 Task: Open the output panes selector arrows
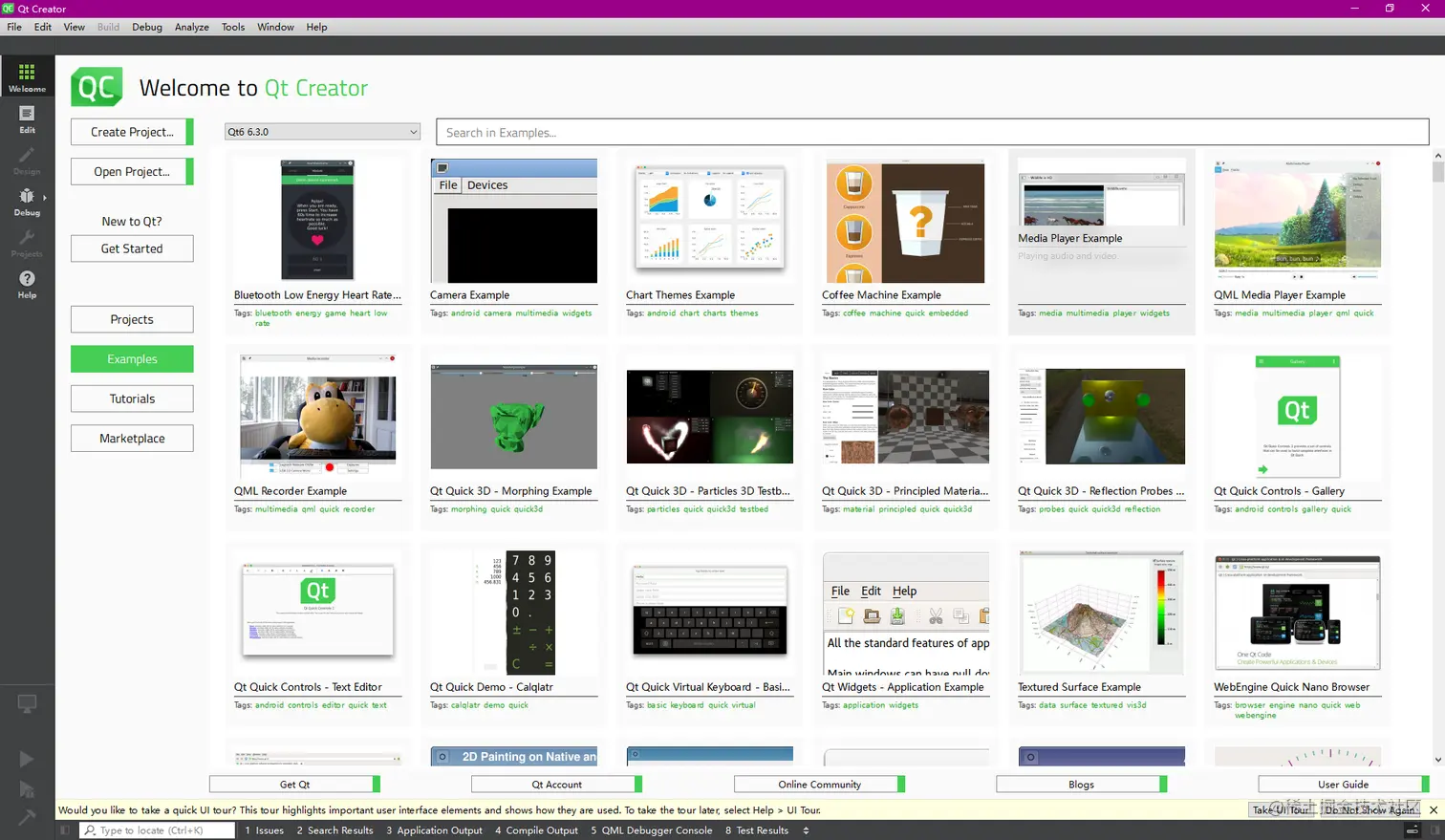[x=806, y=830]
